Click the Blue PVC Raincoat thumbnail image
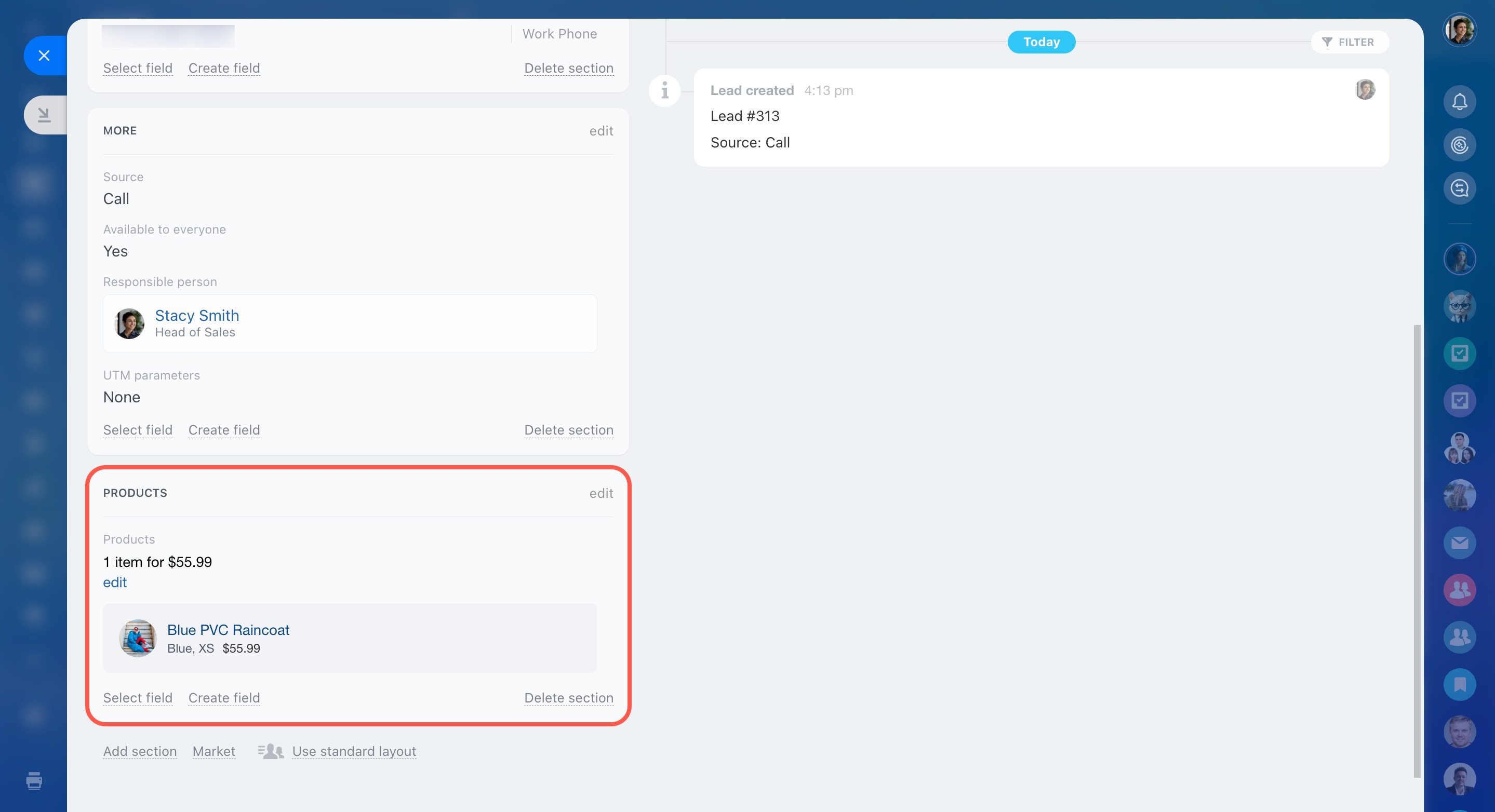Viewport: 1495px width, 812px height. (x=138, y=638)
